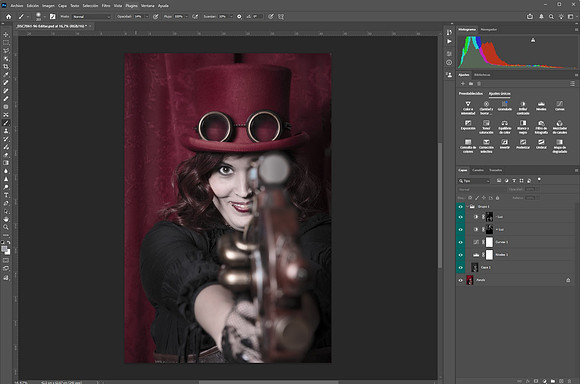Select the Ajustes únicos view
Viewport: 580px width, 384px height.
[499, 94]
